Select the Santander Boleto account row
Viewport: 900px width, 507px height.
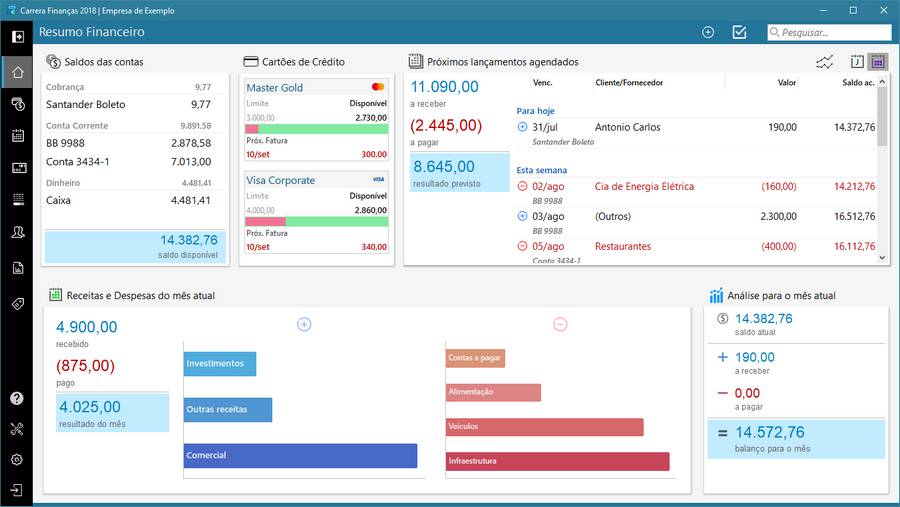coord(129,105)
